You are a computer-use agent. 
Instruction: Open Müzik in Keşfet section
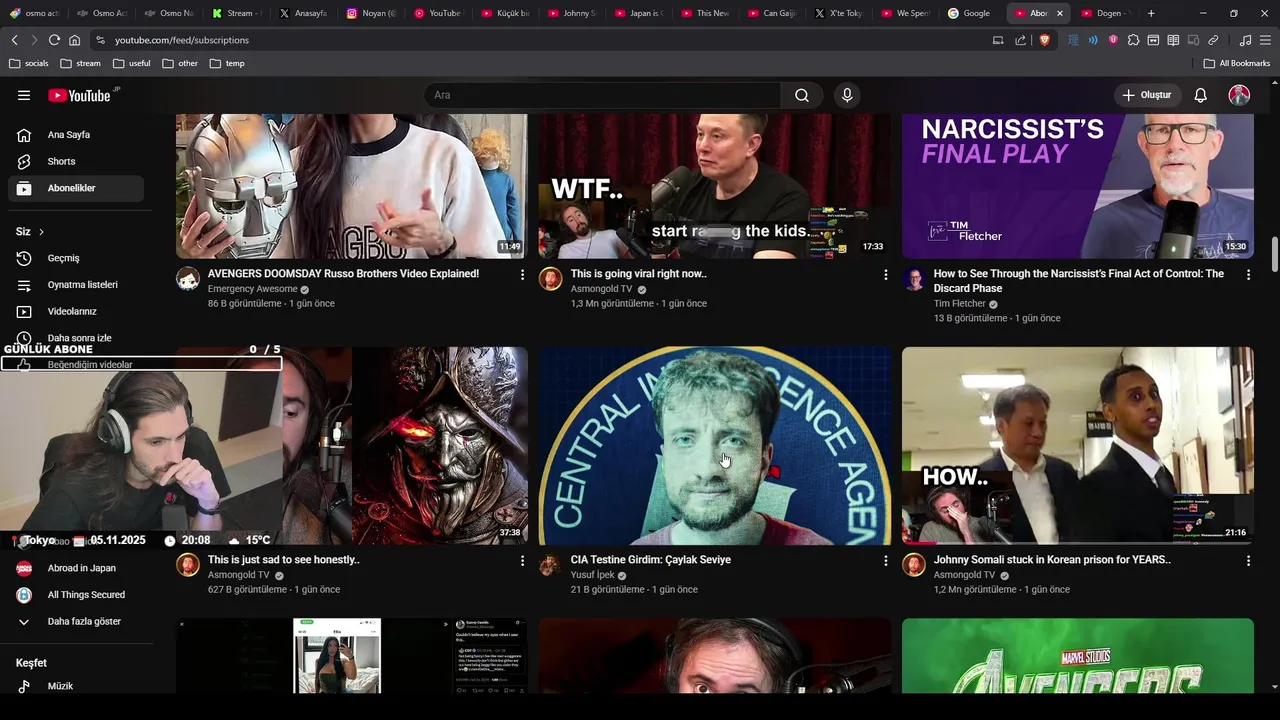coord(76,686)
